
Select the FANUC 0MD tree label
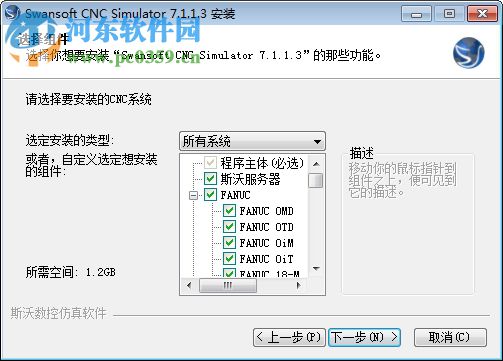[266, 211]
